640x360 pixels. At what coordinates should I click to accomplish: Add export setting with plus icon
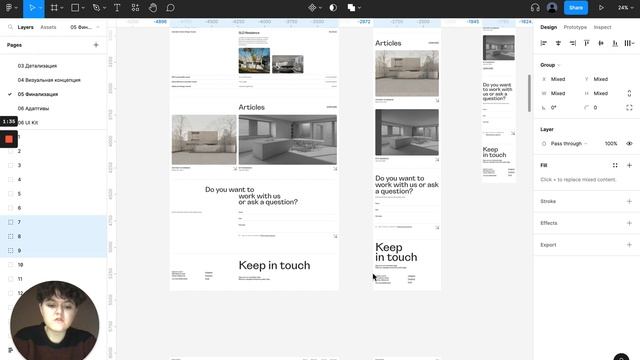click(629, 245)
